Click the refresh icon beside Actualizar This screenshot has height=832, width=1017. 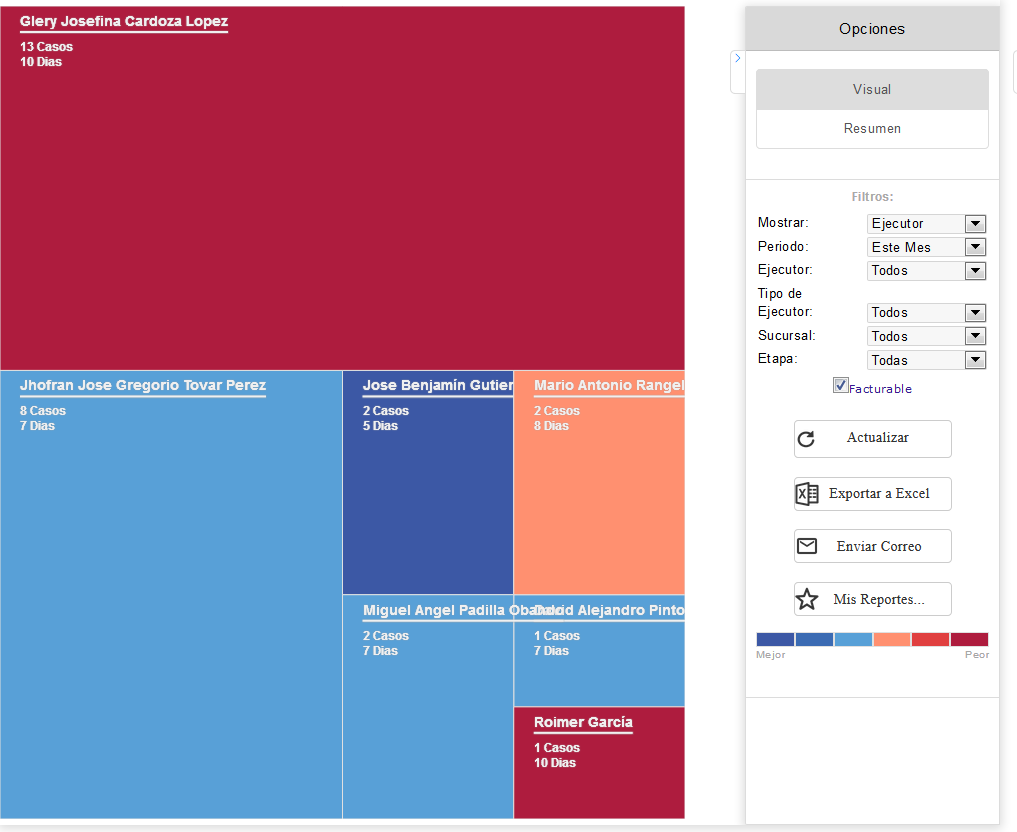(x=806, y=439)
